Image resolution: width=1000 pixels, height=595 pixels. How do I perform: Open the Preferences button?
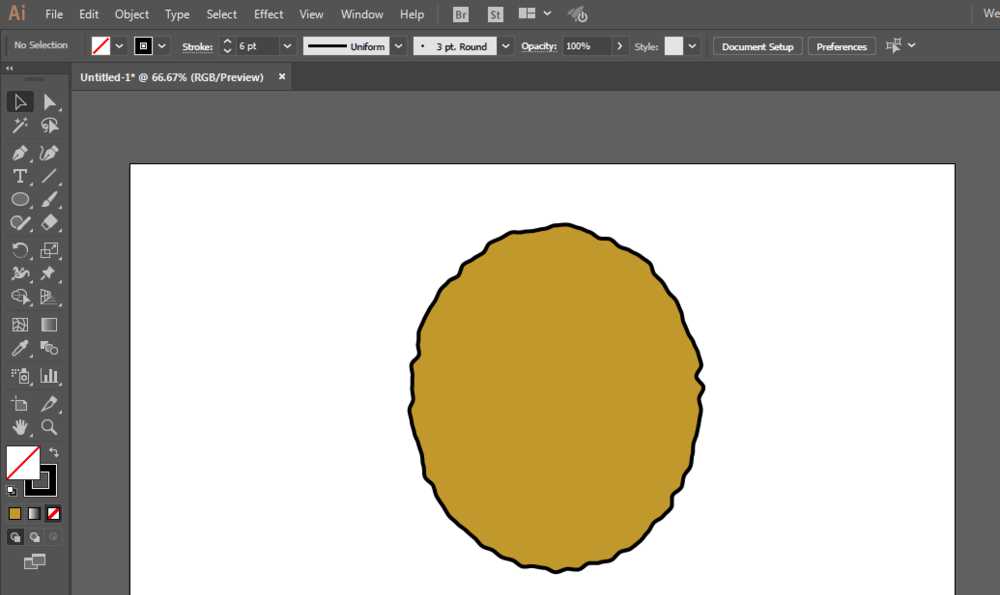click(x=841, y=47)
